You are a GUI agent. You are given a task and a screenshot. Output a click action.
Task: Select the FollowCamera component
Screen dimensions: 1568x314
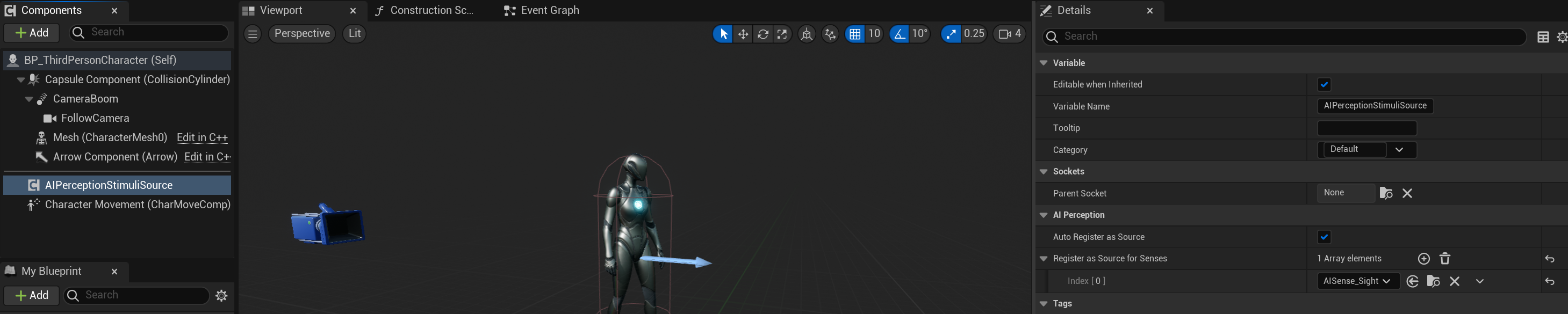pos(95,118)
